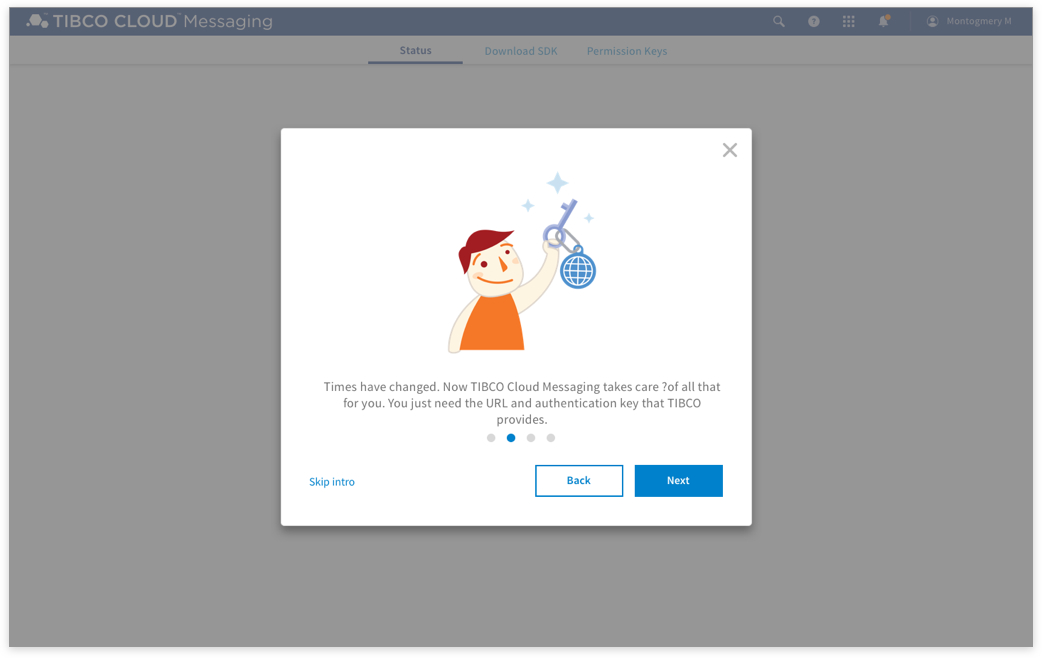Close the intro dialog with X
1042x658 pixels.
pyautogui.click(x=730, y=150)
